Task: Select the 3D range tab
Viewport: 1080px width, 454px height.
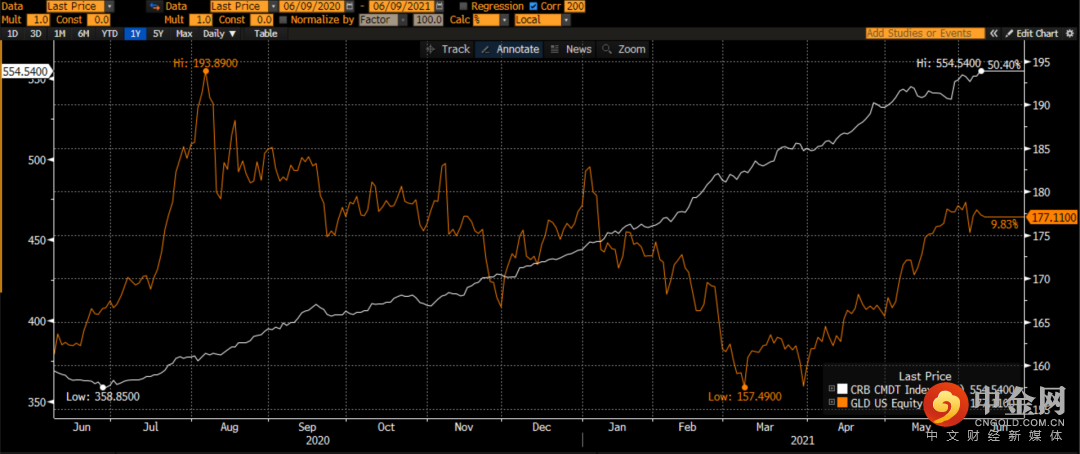Action: coord(36,33)
